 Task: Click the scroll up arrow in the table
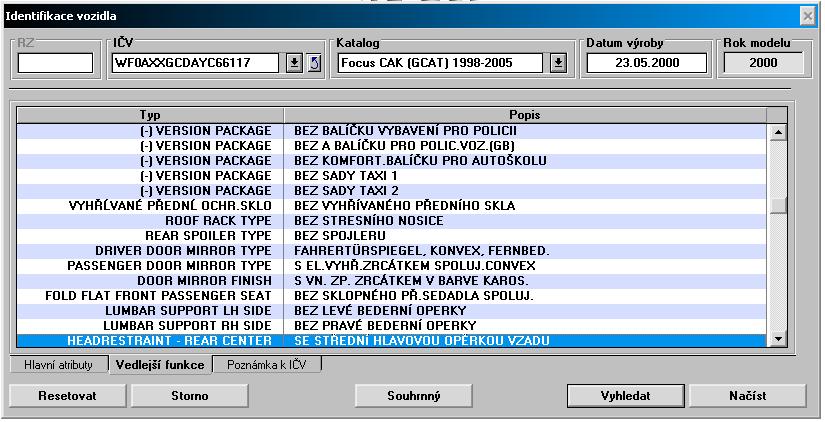coord(778,132)
